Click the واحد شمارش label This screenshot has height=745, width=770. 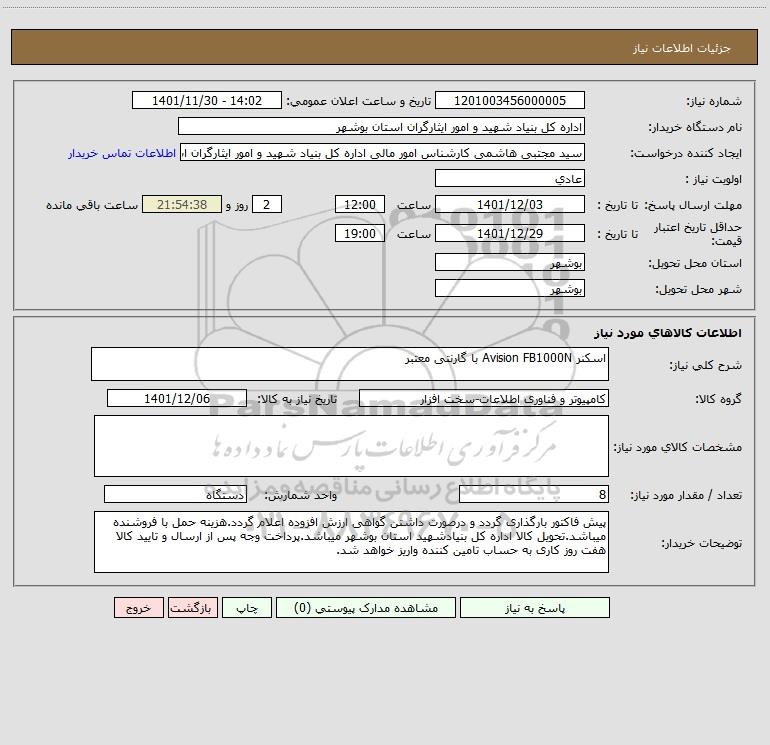[x=301, y=495]
